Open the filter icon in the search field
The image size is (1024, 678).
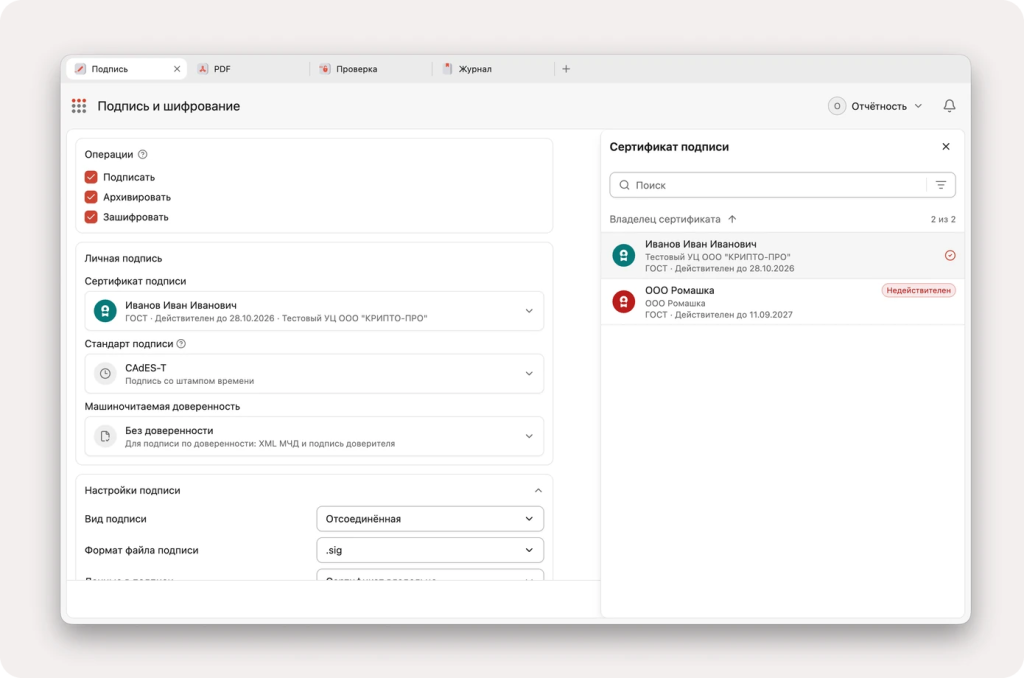[x=940, y=185]
